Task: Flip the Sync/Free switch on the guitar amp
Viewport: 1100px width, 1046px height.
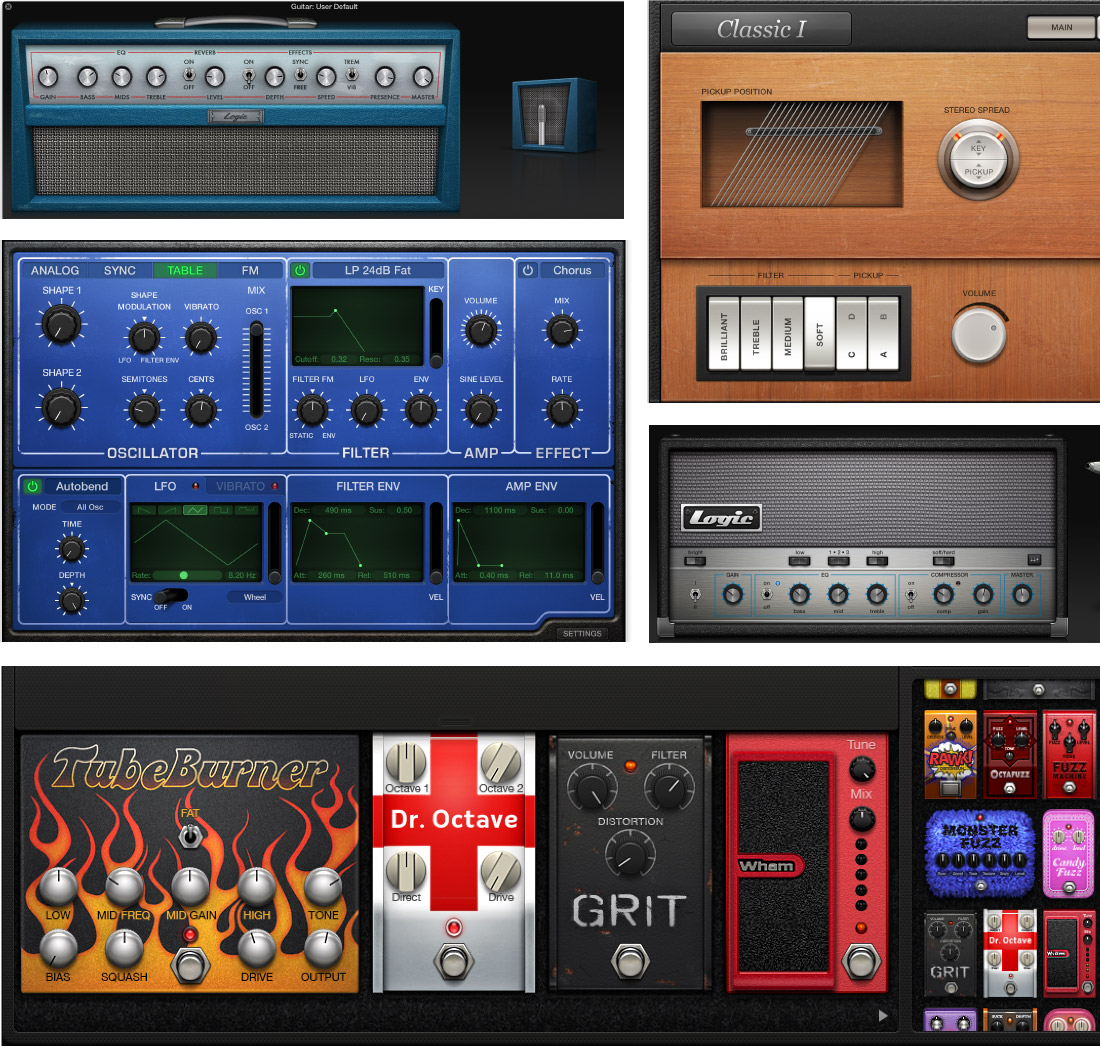Action: pos(300,75)
